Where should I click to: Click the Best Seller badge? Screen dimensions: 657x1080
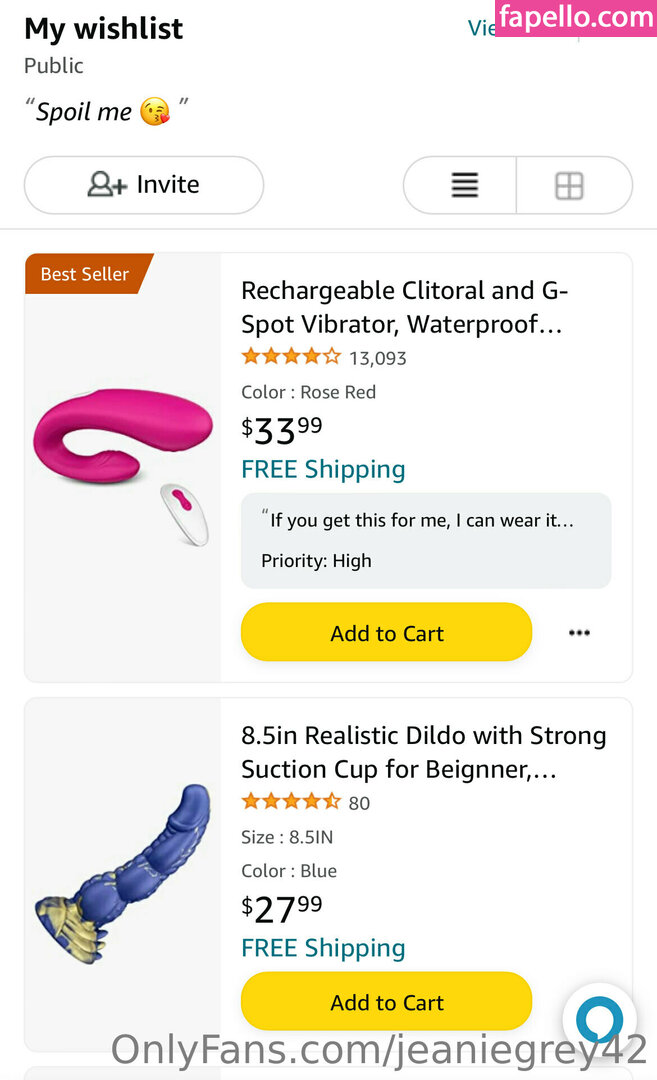(x=86, y=274)
